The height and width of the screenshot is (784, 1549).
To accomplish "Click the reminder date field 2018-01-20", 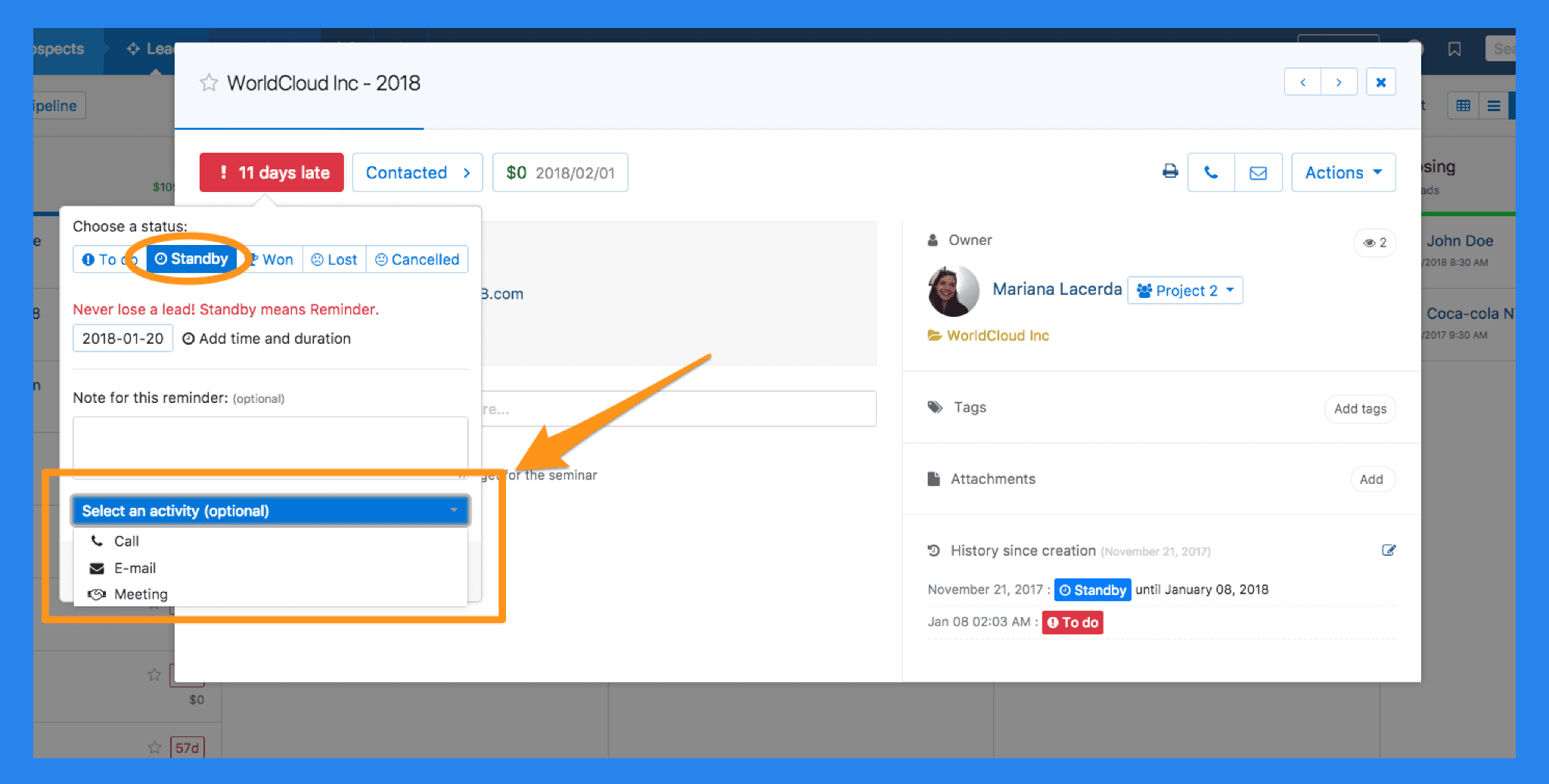I will [123, 338].
